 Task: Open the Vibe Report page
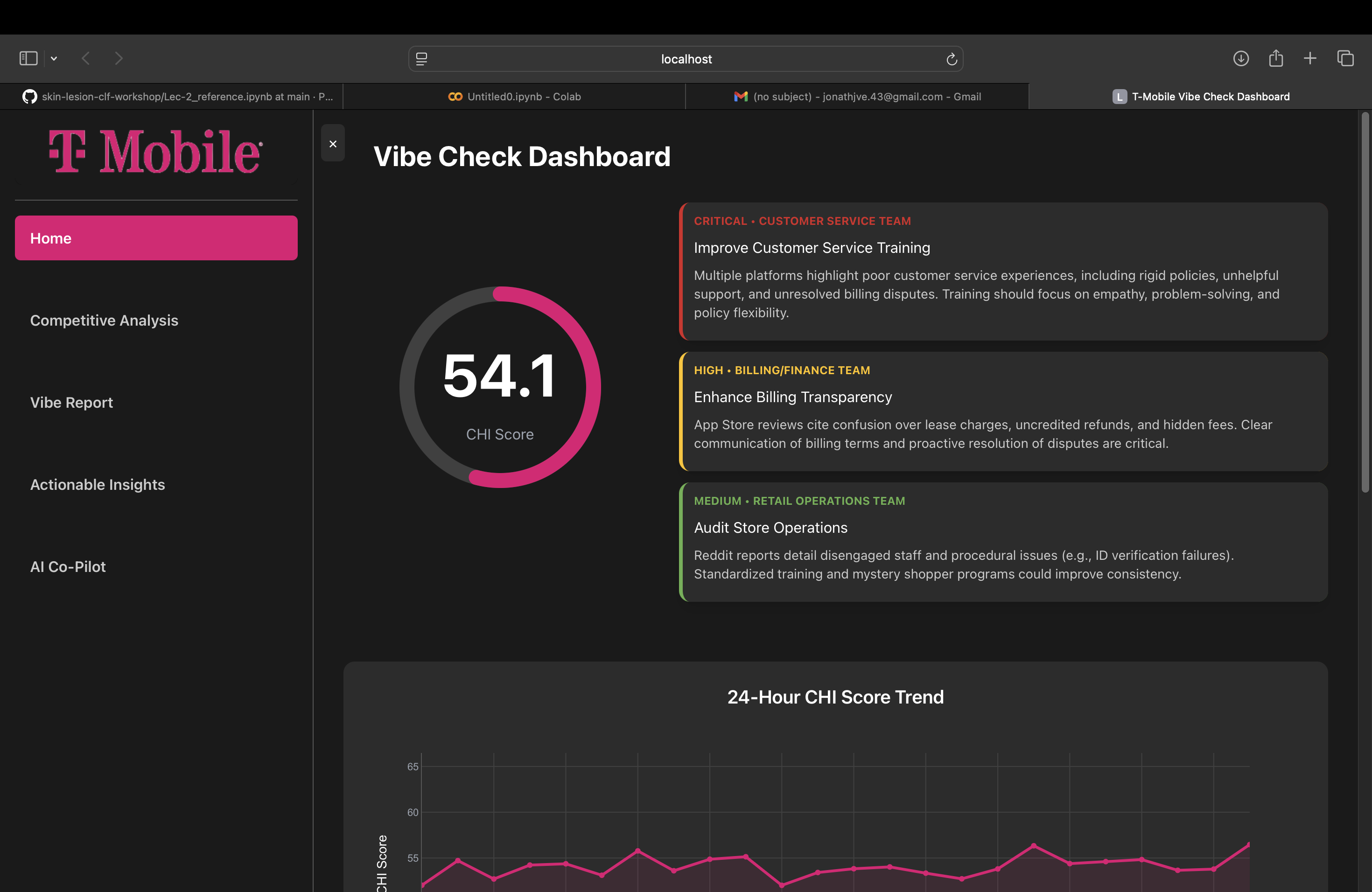click(71, 402)
